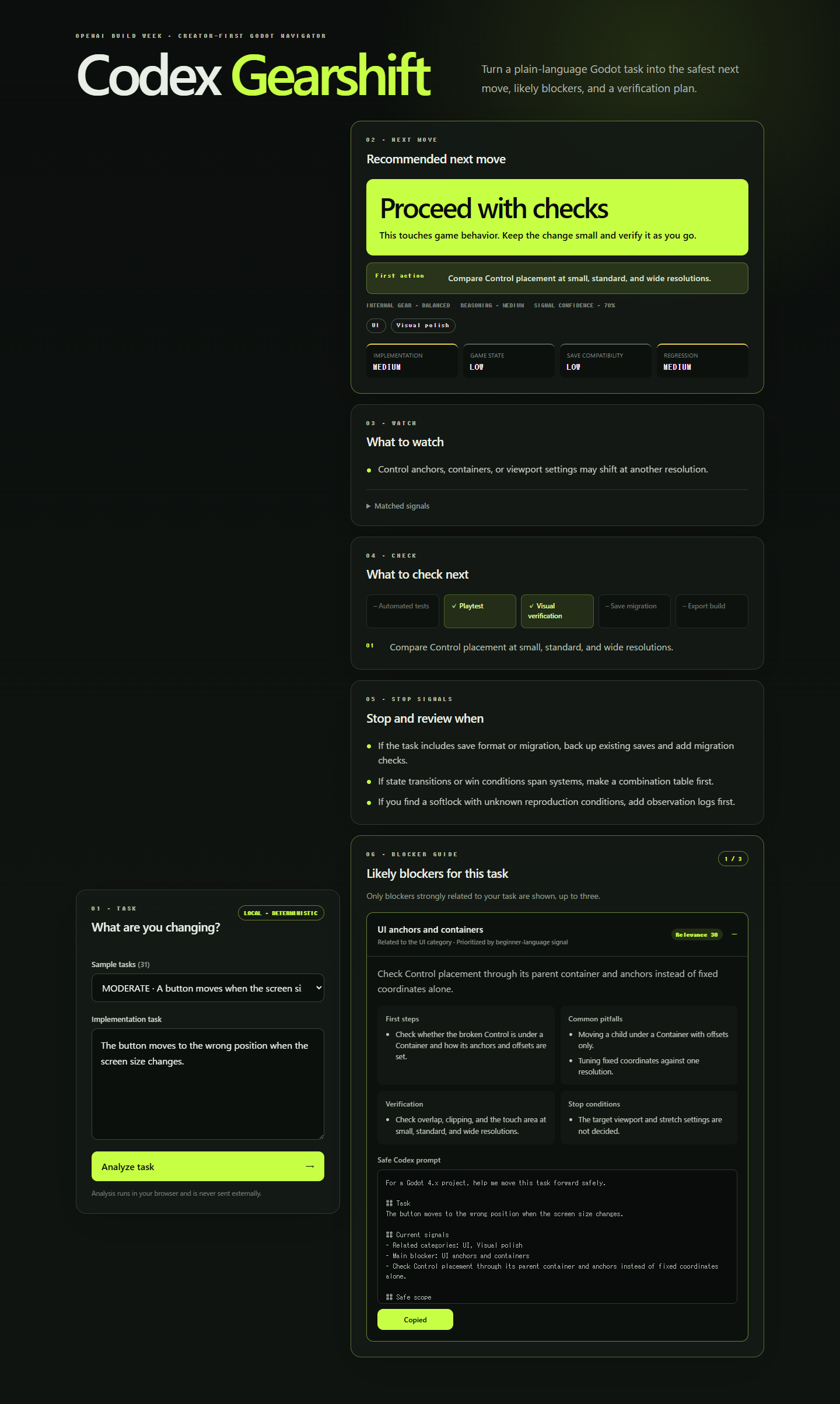Screen dimensions: 840x1404
Task: Click the Codex Gearshift heading
Action: (254, 75)
